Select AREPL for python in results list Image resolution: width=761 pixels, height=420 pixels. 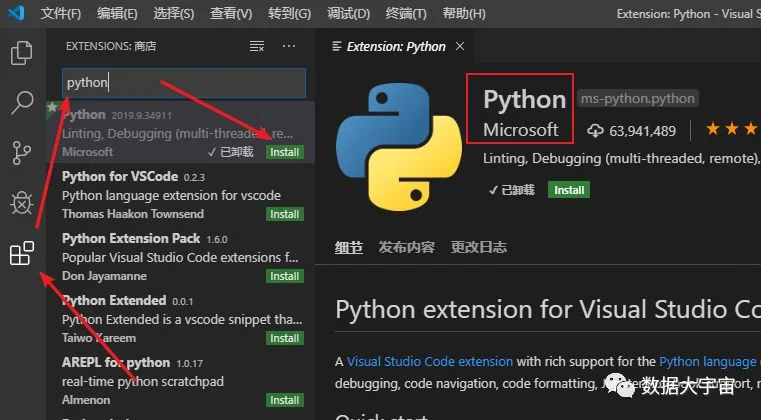(181, 381)
